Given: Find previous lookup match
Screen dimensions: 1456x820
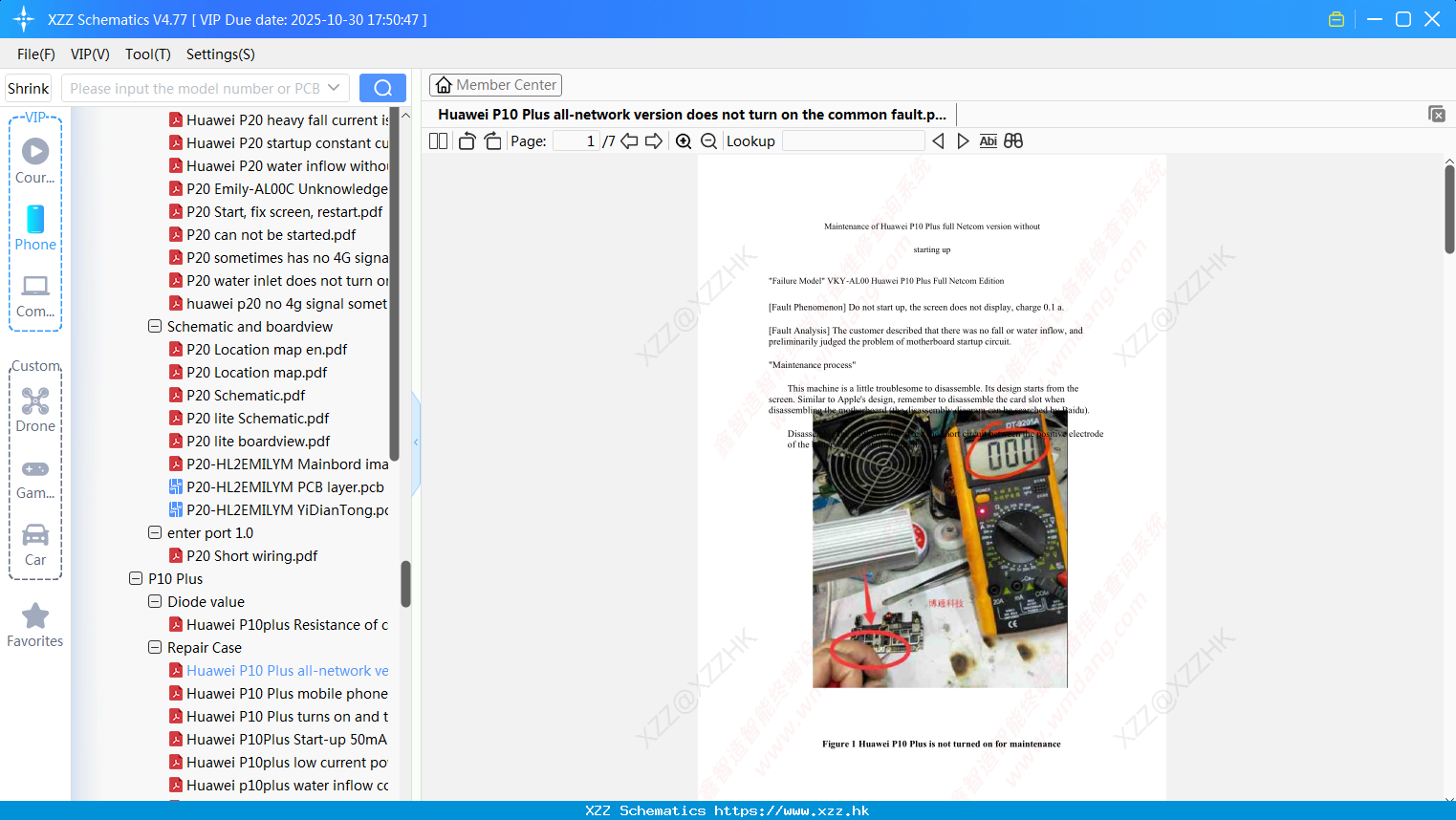Looking at the screenshot, I should tap(938, 140).
